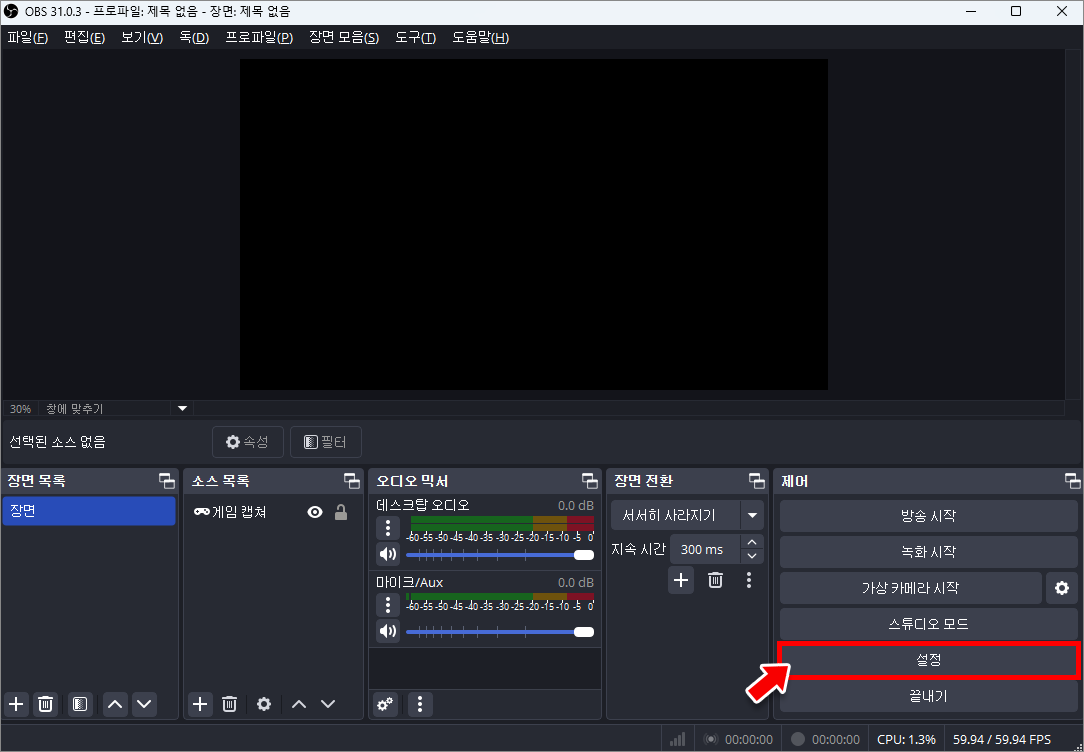The image size is (1084, 752).
Task: Click the 속성 properties button
Action: tap(247, 442)
